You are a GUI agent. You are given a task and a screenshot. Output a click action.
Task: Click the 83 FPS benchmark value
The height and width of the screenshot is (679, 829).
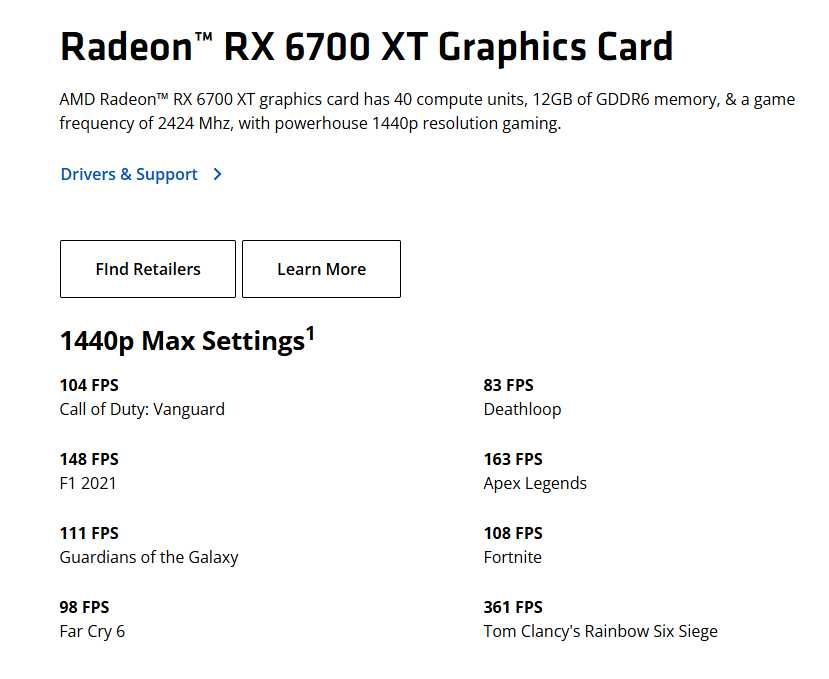click(x=508, y=385)
